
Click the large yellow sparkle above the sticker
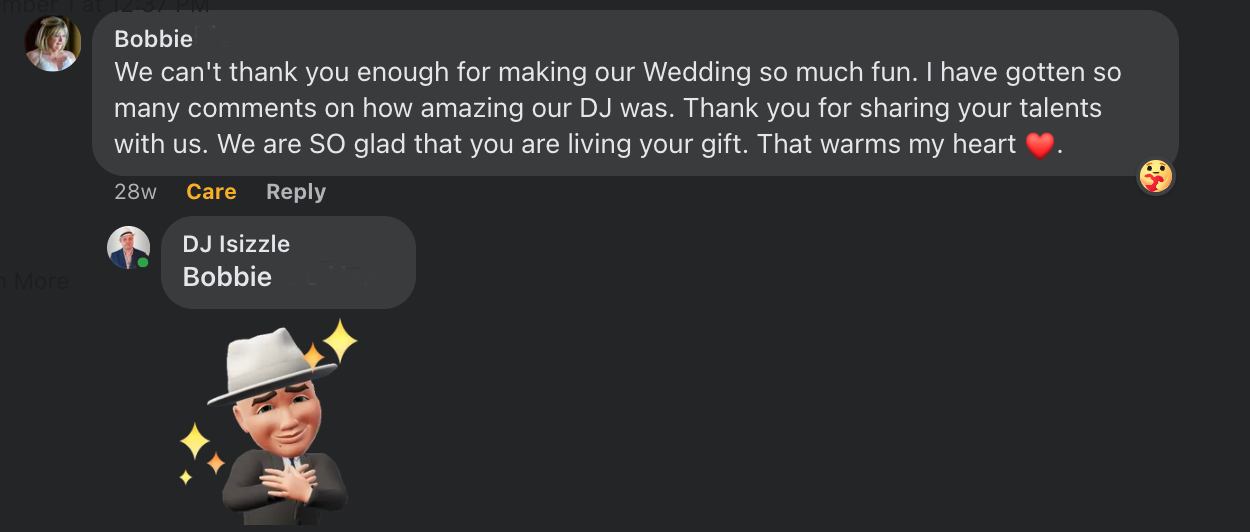pyautogui.click(x=339, y=342)
